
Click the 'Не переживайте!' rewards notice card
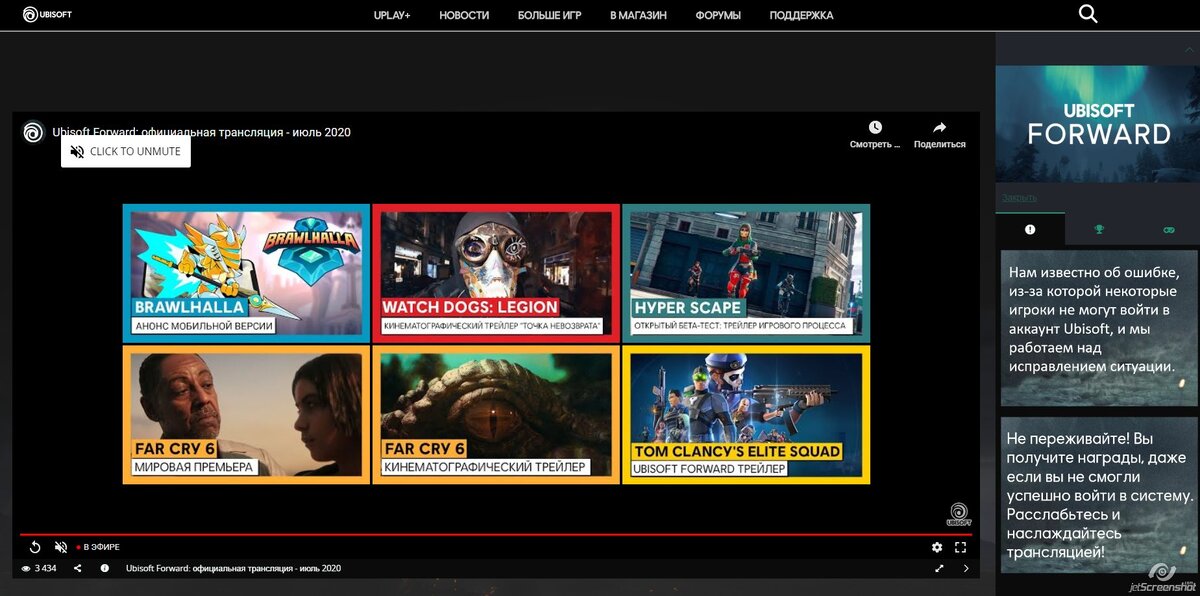coord(1099,495)
